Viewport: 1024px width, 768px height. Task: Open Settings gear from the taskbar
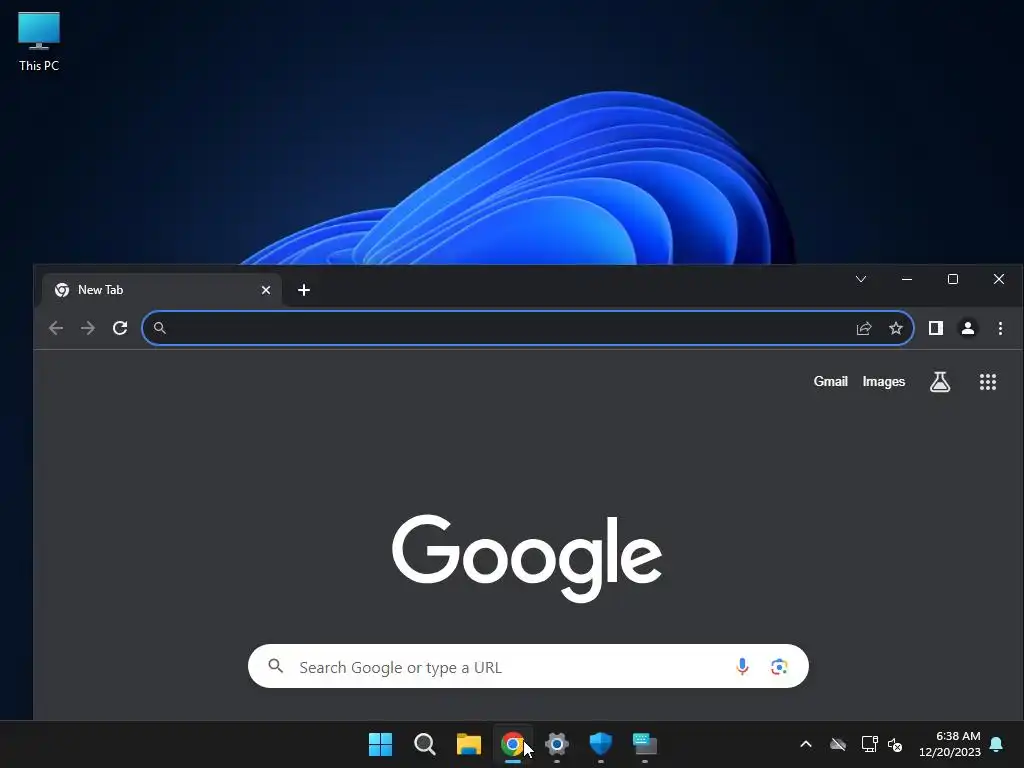(x=556, y=744)
